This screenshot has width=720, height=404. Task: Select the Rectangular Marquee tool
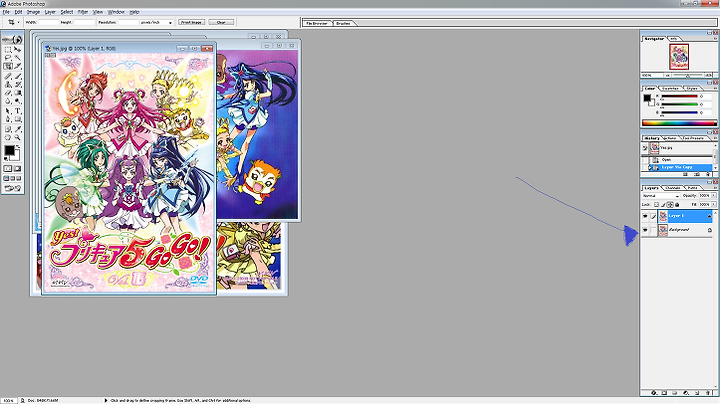coord(8,50)
